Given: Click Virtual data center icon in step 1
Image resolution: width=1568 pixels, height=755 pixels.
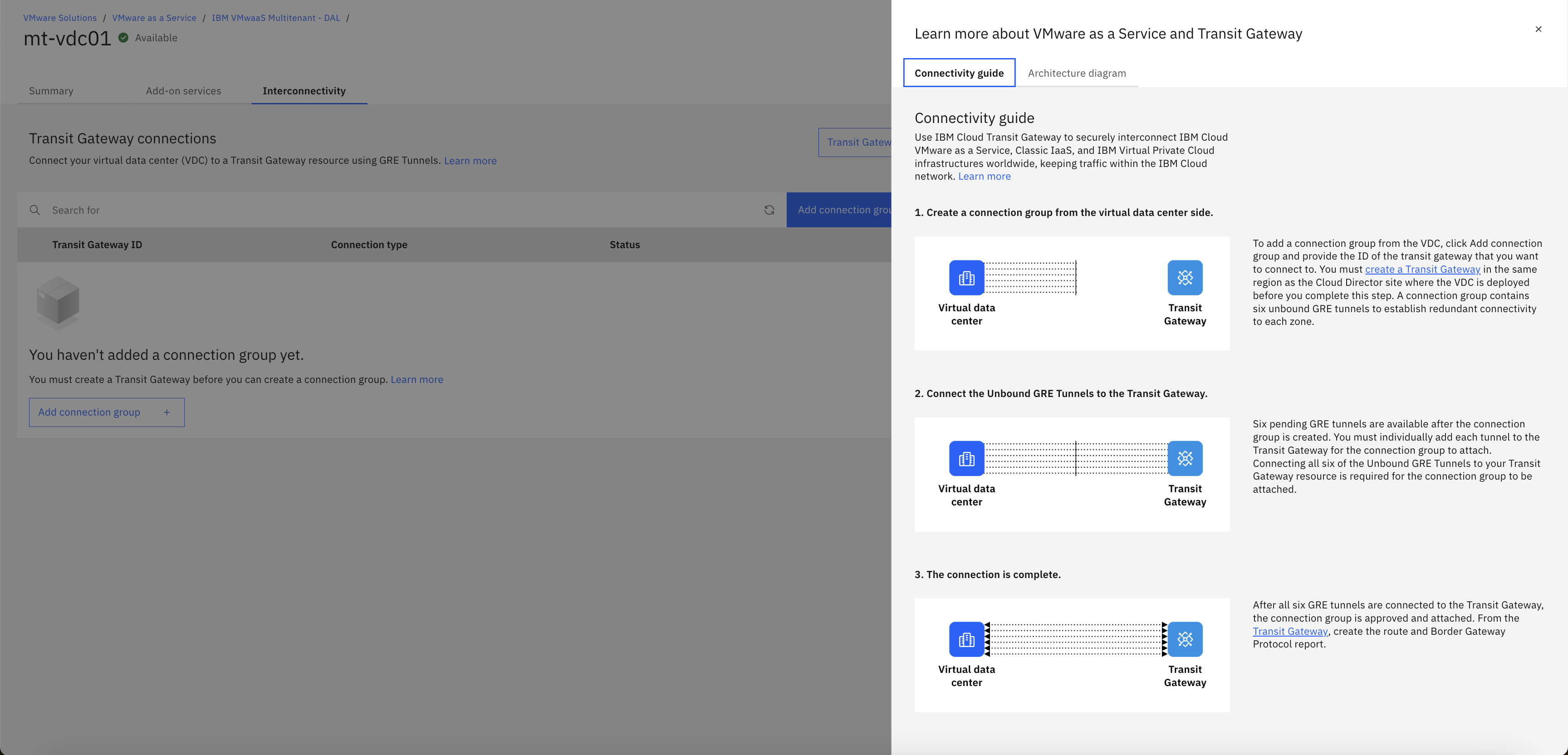Looking at the screenshot, I should 966,278.
